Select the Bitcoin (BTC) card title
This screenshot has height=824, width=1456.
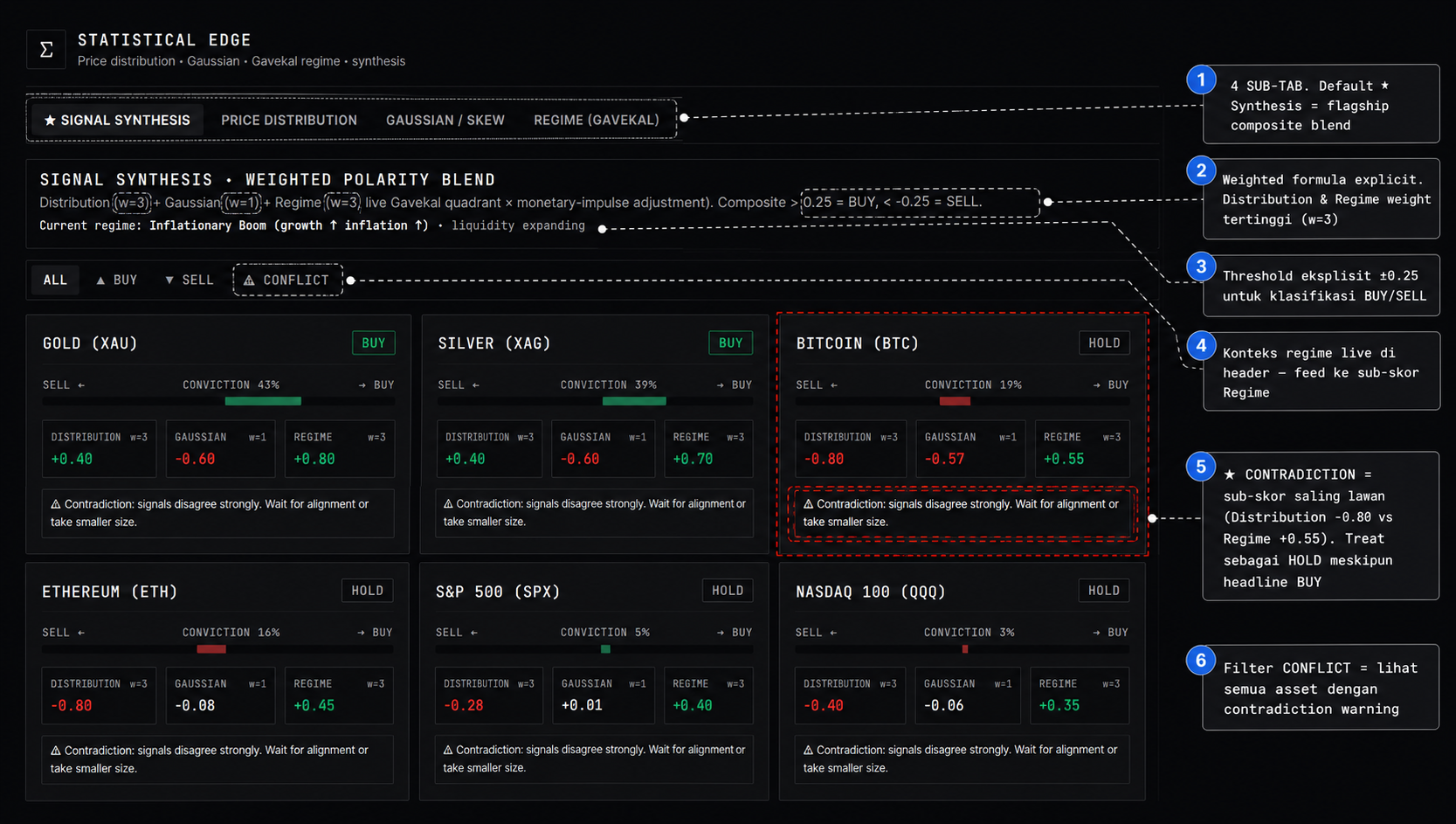pos(858,343)
